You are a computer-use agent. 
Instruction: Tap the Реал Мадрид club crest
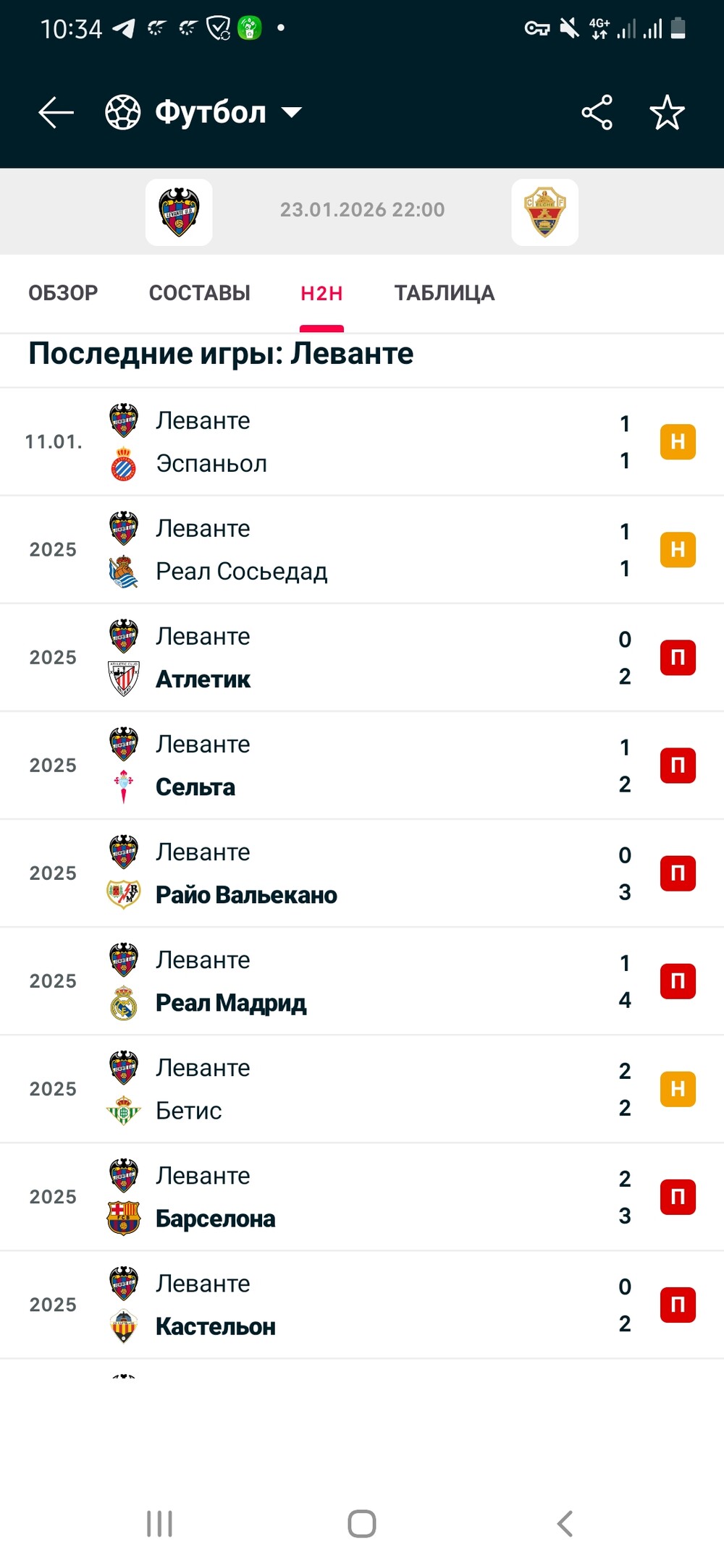[x=124, y=1003]
